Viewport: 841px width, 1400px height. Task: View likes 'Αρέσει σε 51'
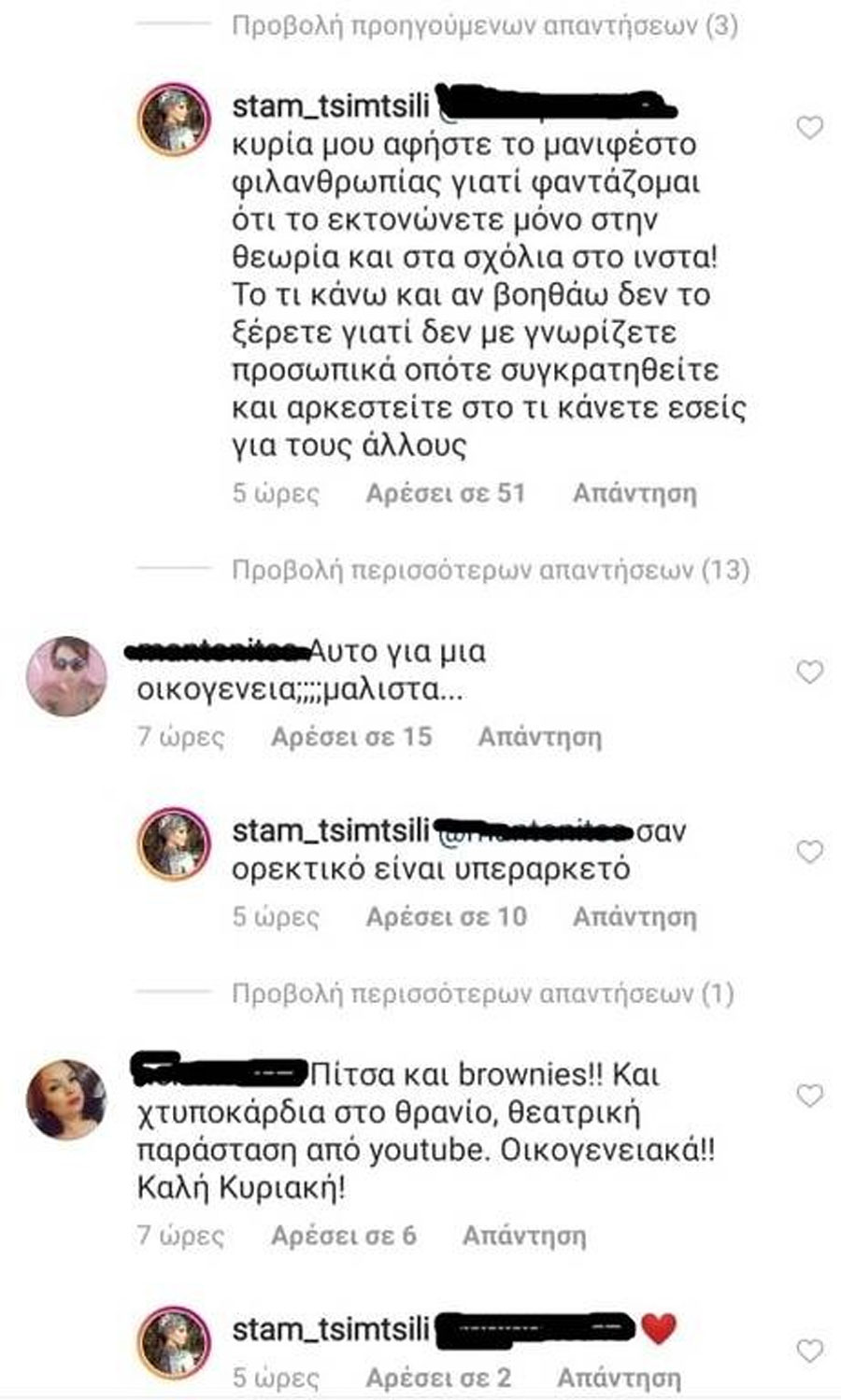(446, 493)
